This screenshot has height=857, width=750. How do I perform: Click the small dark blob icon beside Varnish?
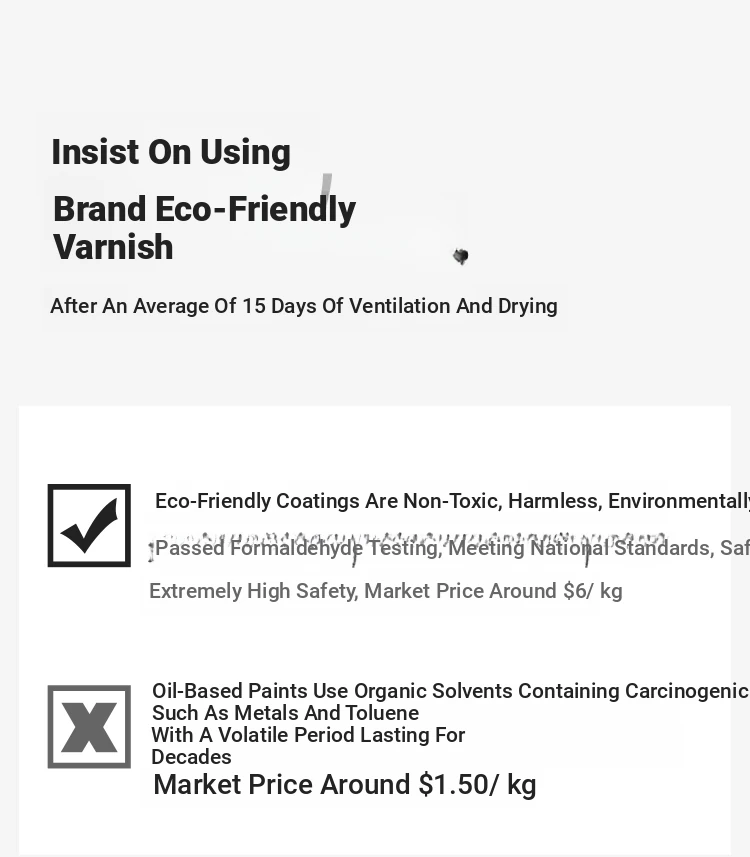[460, 256]
